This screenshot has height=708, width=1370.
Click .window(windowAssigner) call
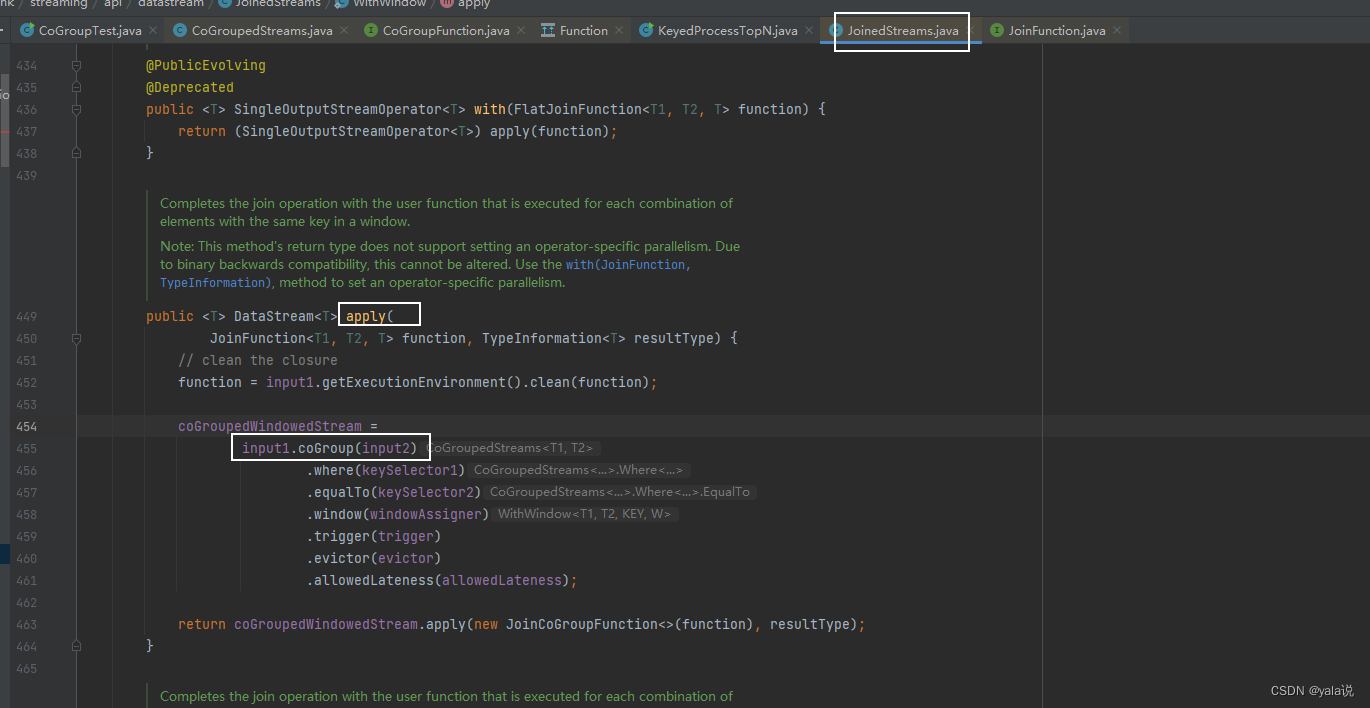[398, 514]
